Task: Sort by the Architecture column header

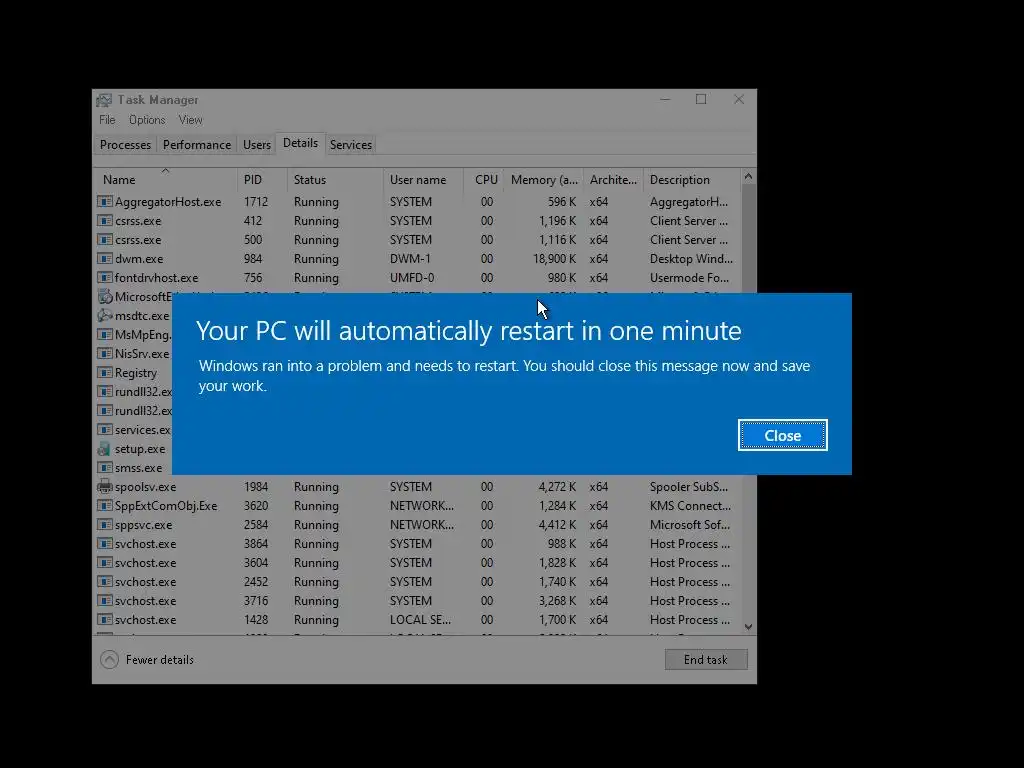Action: point(613,180)
